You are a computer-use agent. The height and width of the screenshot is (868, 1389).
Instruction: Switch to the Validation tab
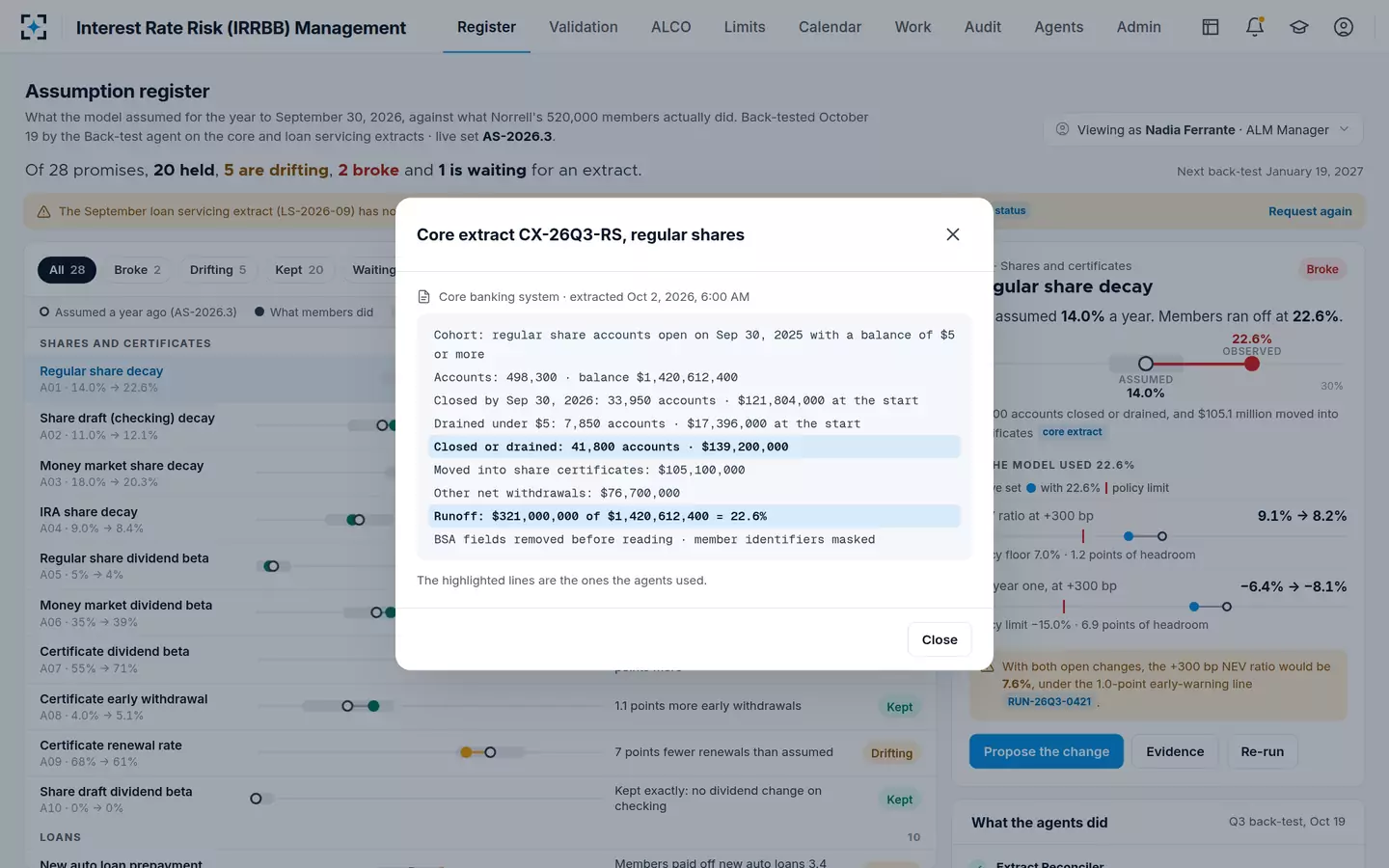584,27
